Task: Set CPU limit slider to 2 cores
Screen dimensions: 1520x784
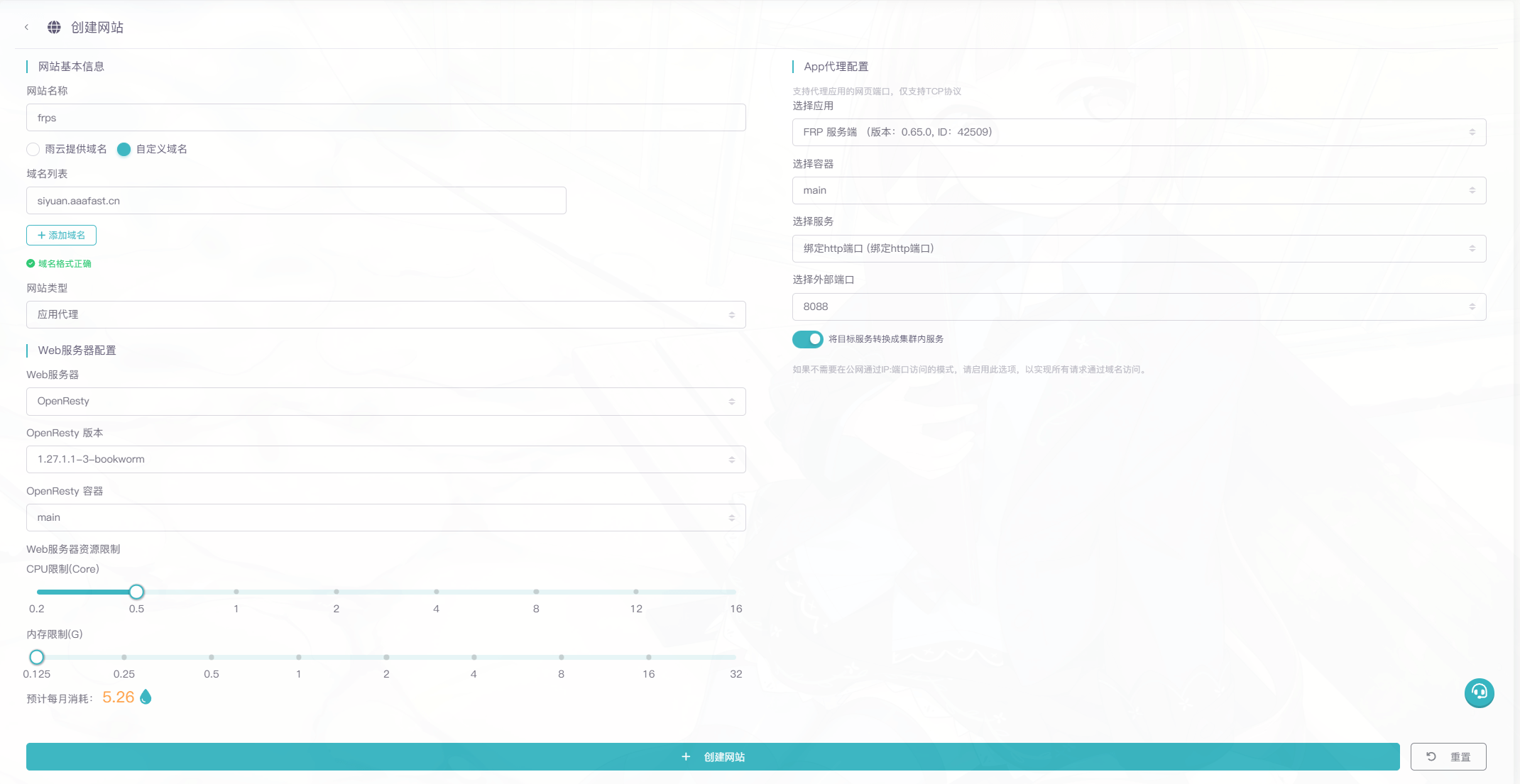Action: [x=337, y=592]
